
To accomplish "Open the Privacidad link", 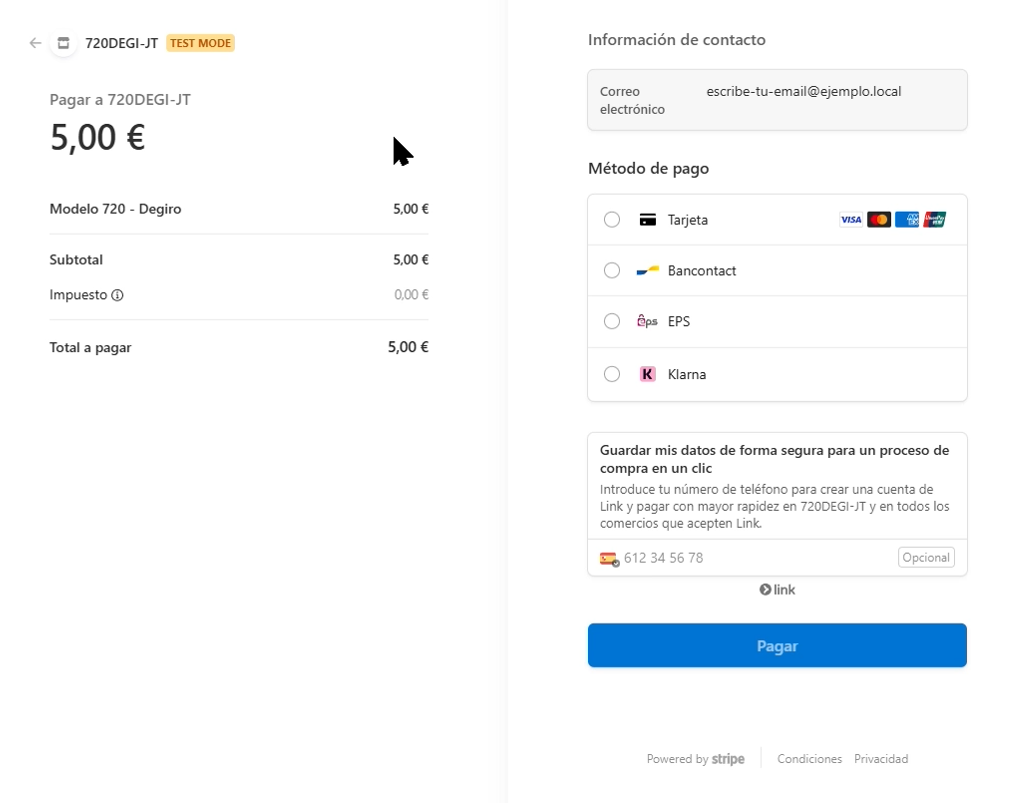I will click(881, 759).
